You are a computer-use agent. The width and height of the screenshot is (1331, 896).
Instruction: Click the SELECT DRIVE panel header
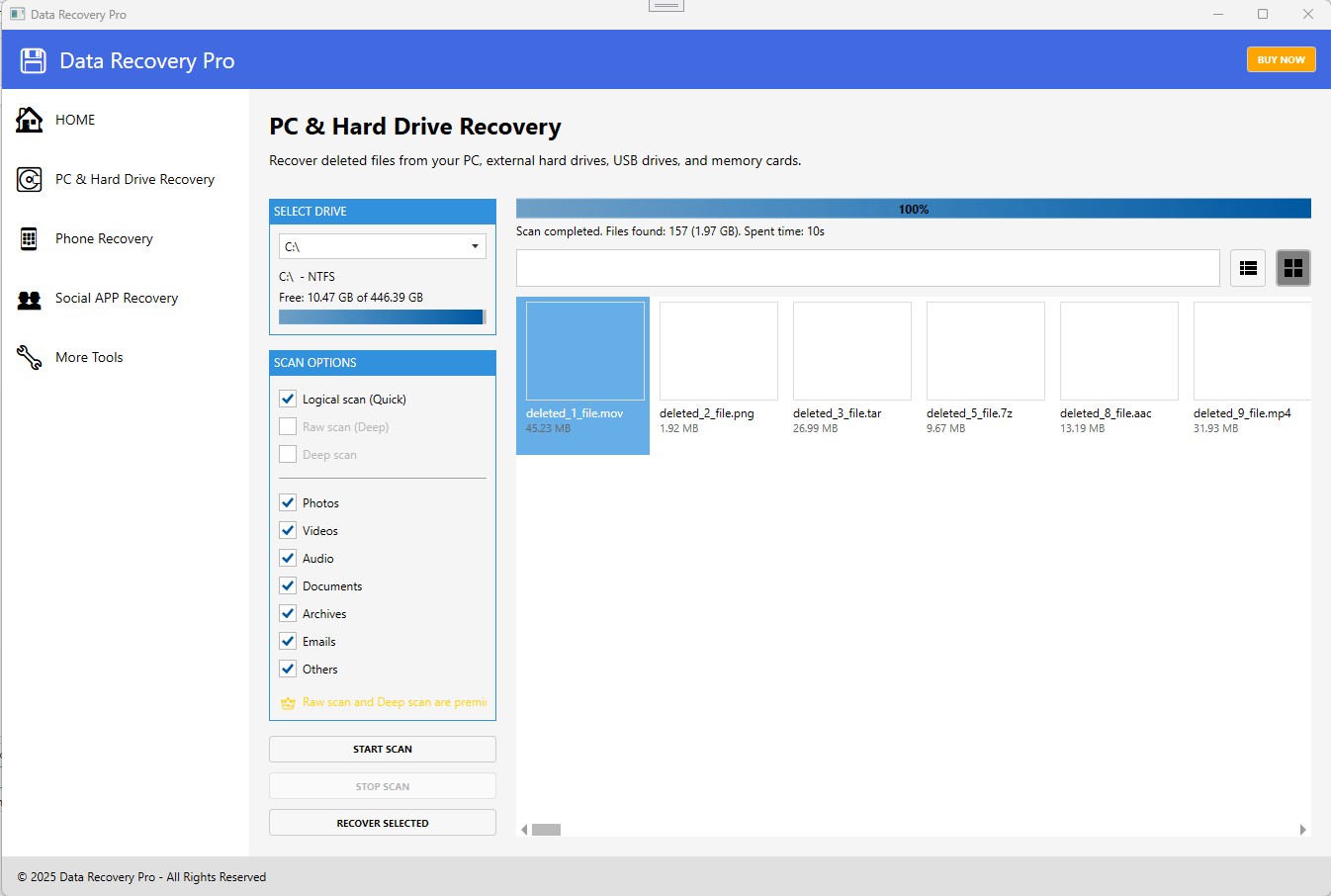pos(383,212)
